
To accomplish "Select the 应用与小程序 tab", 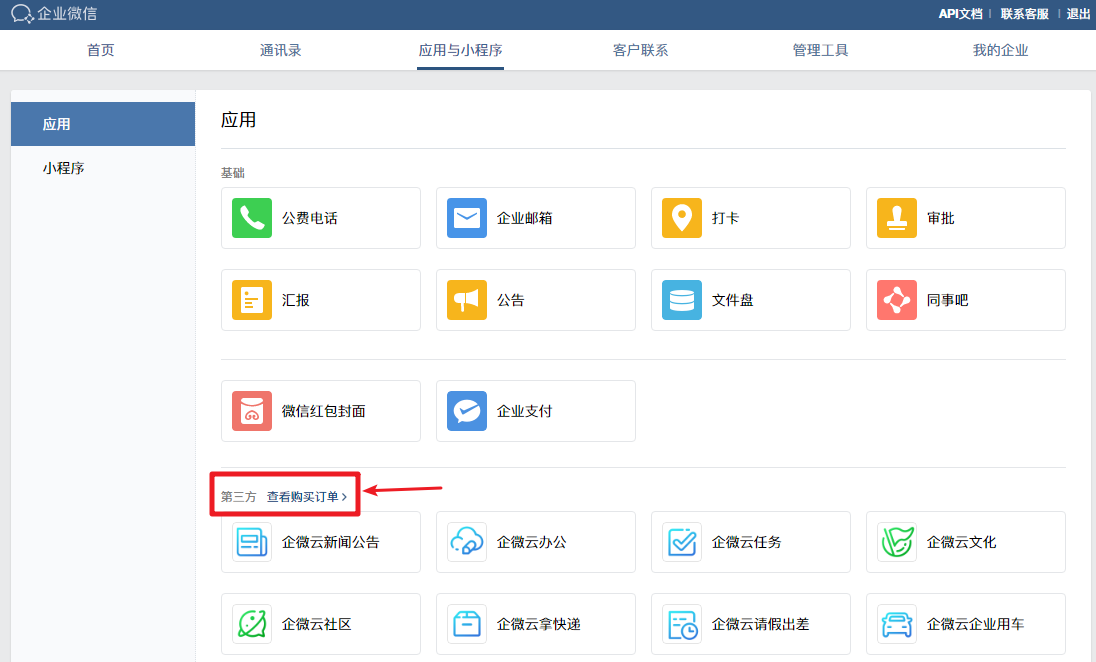I will [460, 50].
